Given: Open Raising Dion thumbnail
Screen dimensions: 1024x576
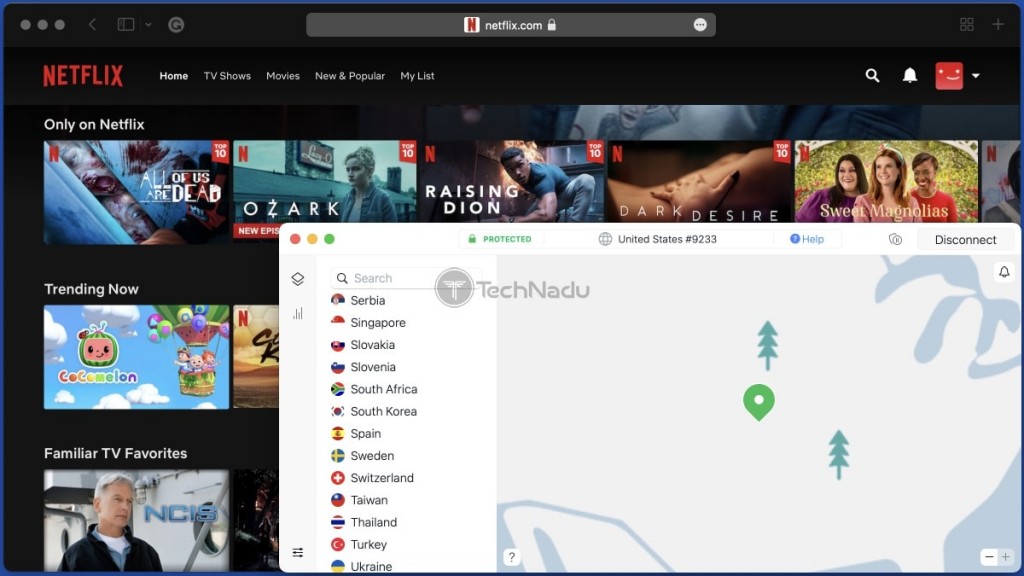Looking at the screenshot, I should (512, 182).
